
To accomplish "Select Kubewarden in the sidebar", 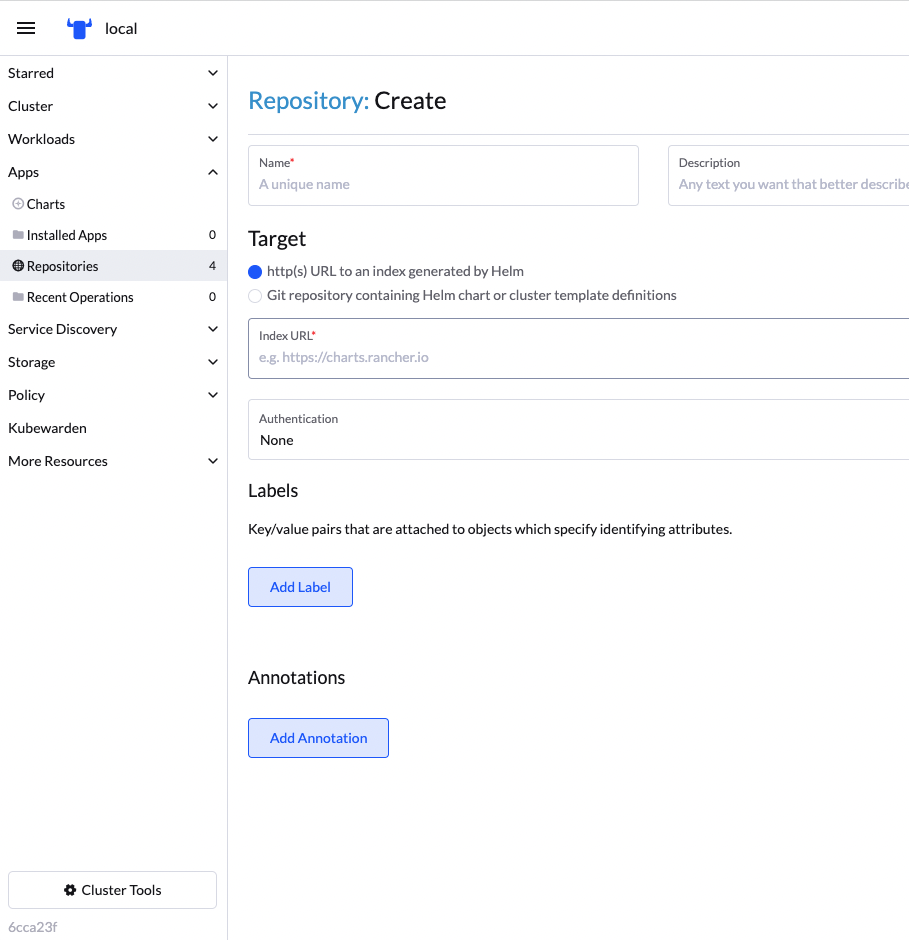I will point(47,428).
